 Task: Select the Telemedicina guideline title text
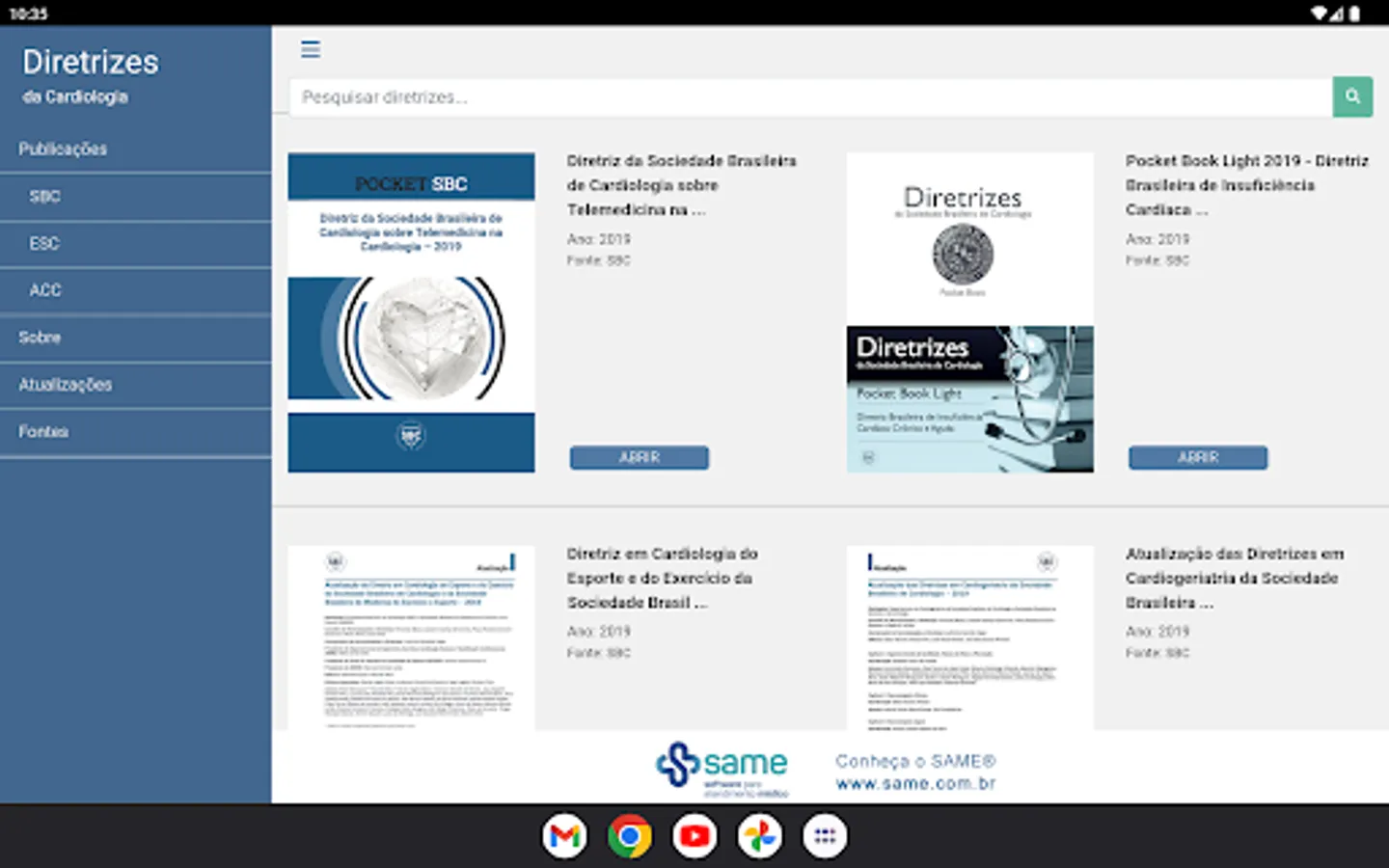click(x=682, y=185)
